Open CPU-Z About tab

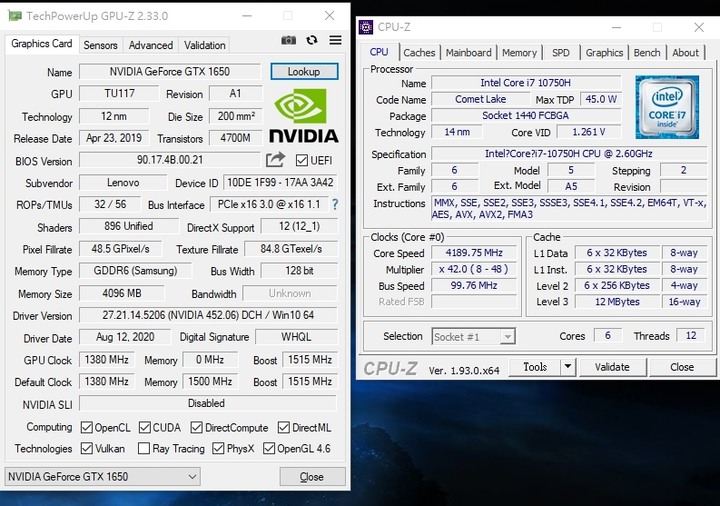(685, 53)
